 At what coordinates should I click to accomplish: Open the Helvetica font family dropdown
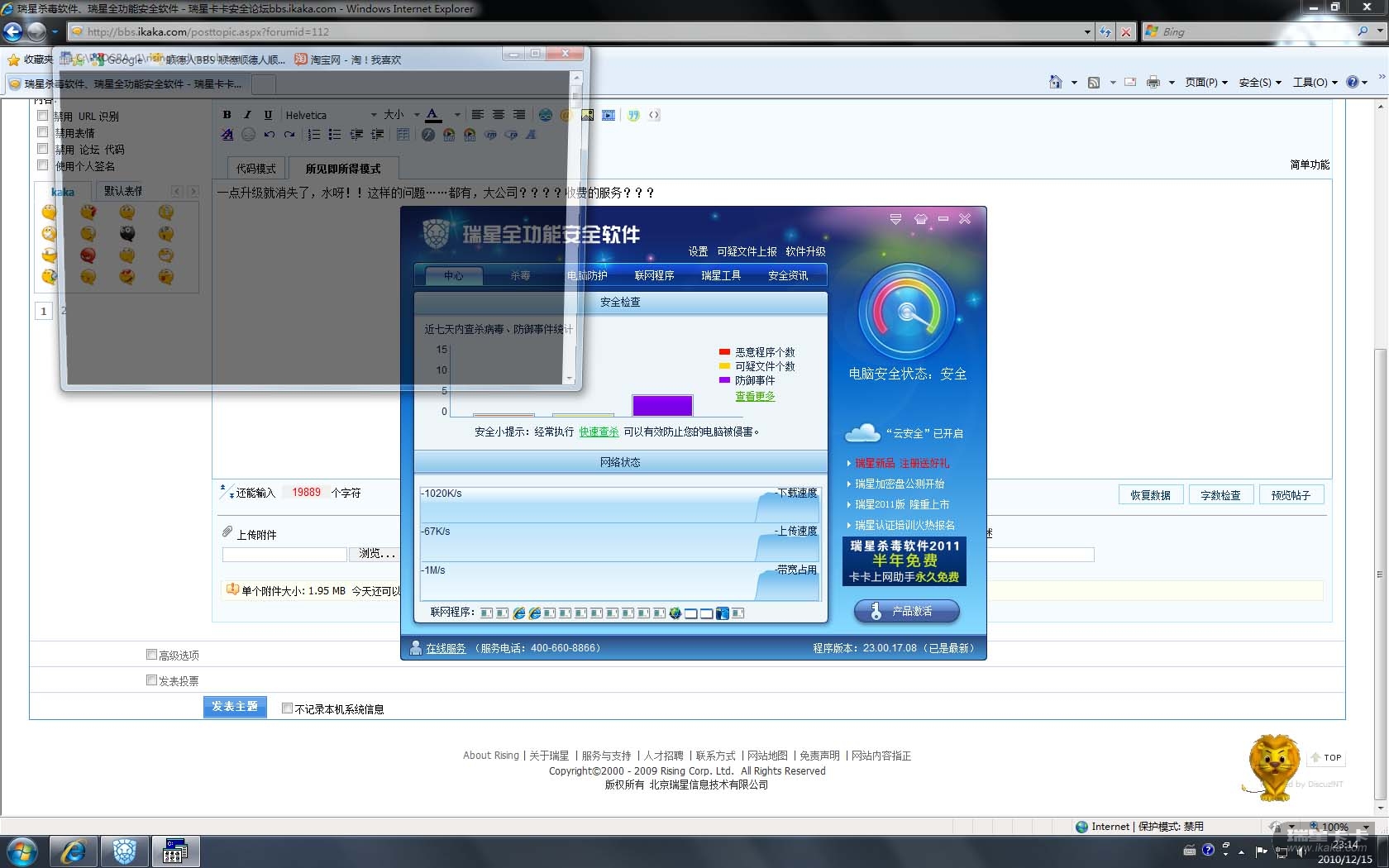[x=331, y=115]
